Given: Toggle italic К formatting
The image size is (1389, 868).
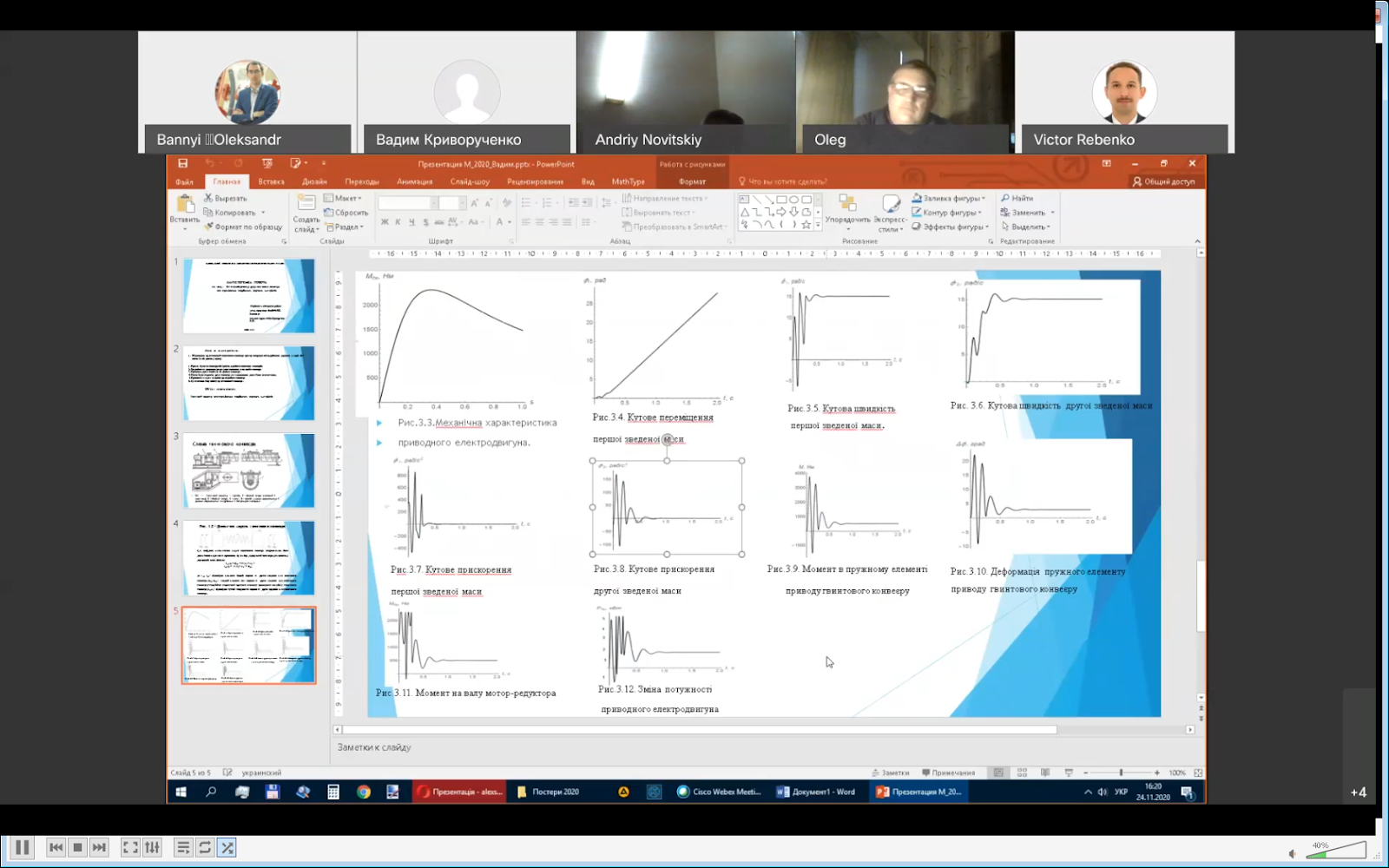Looking at the screenshot, I should 398,222.
